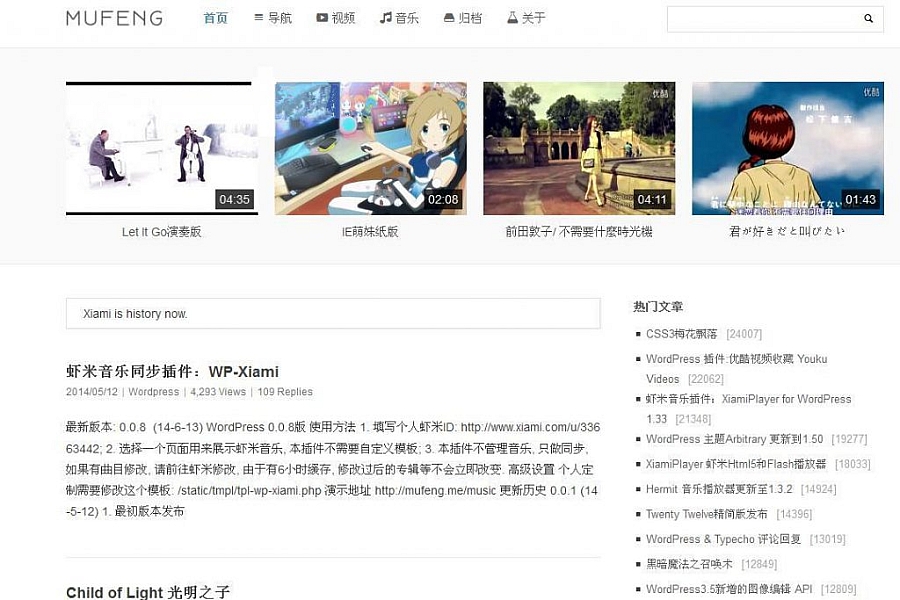The height and width of the screenshot is (600, 900).
Task: Open the 君が好きだと叫びたい title link
Action: 788,231
